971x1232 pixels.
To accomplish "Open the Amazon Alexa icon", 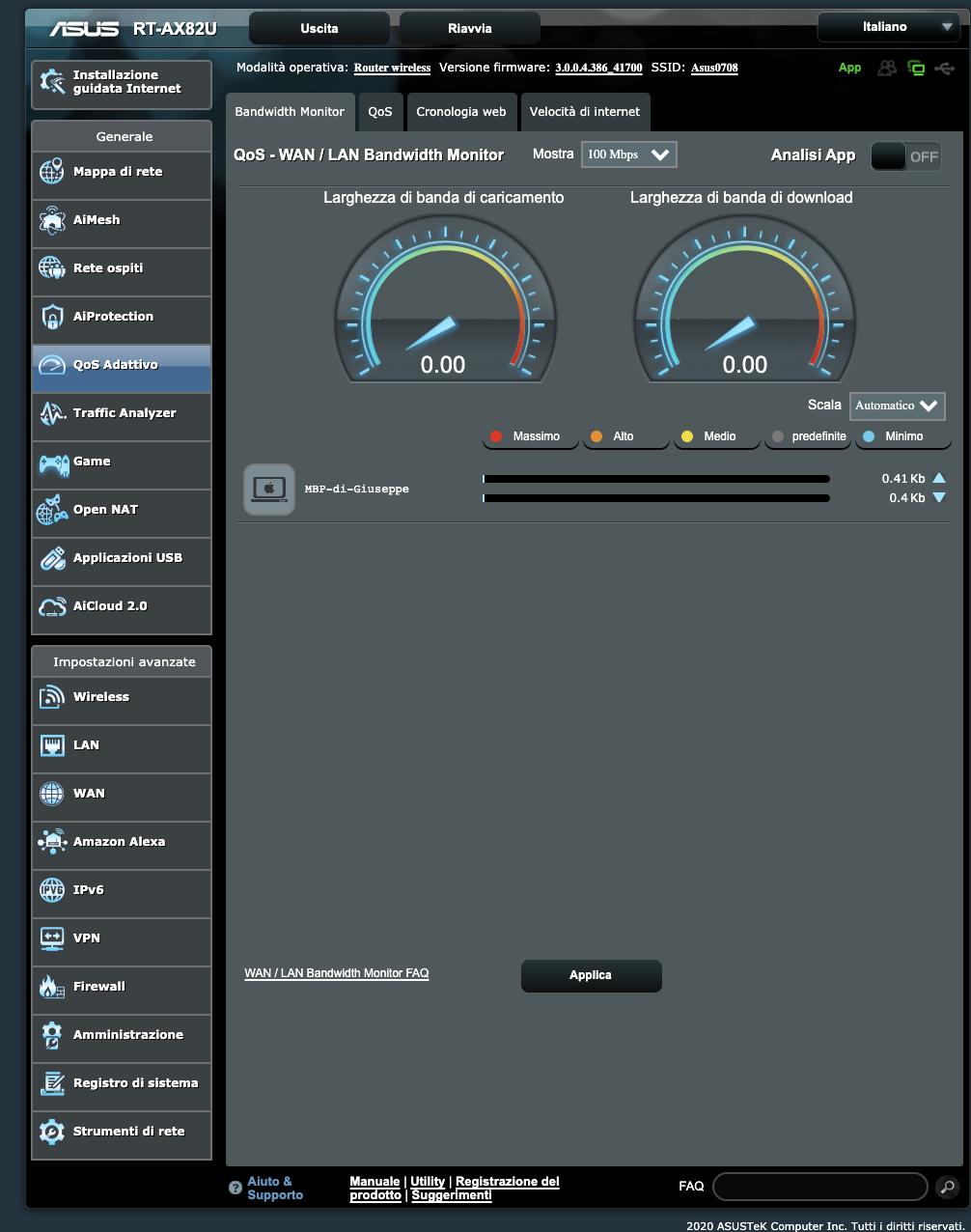I will tap(52, 842).
